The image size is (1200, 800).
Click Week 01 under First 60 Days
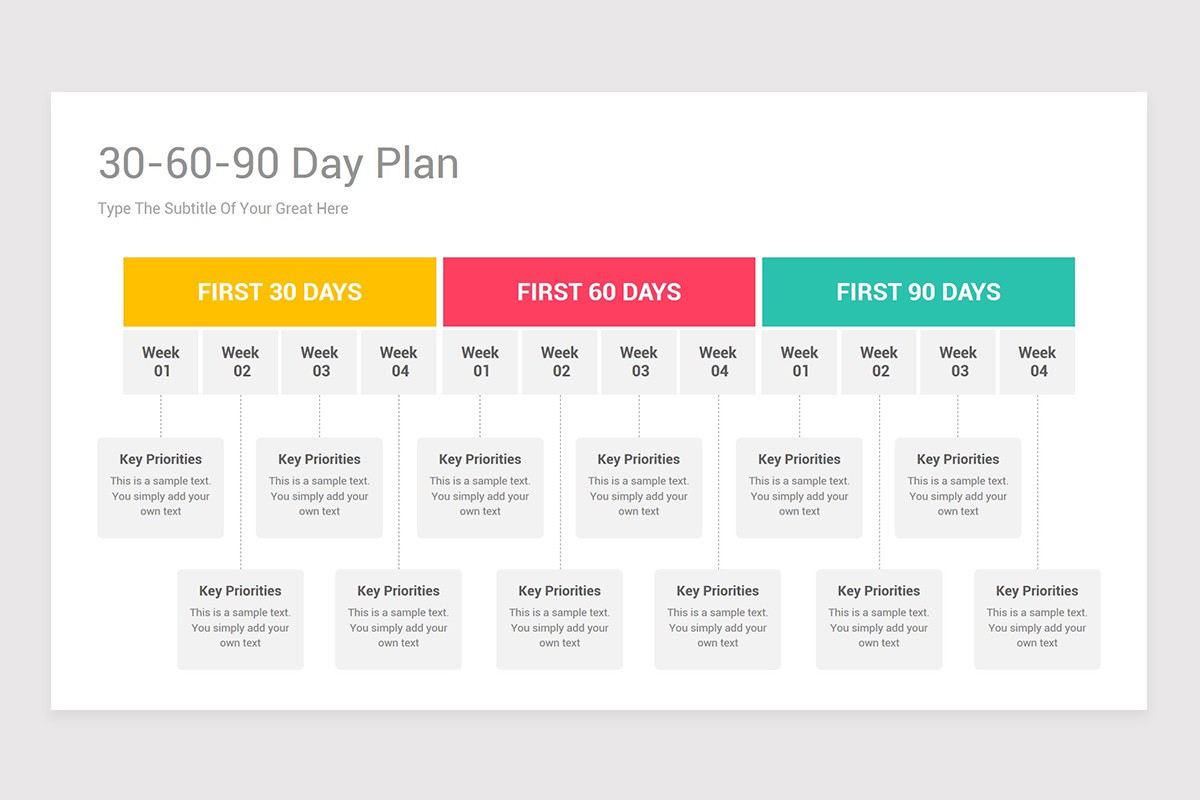pos(480,362)
